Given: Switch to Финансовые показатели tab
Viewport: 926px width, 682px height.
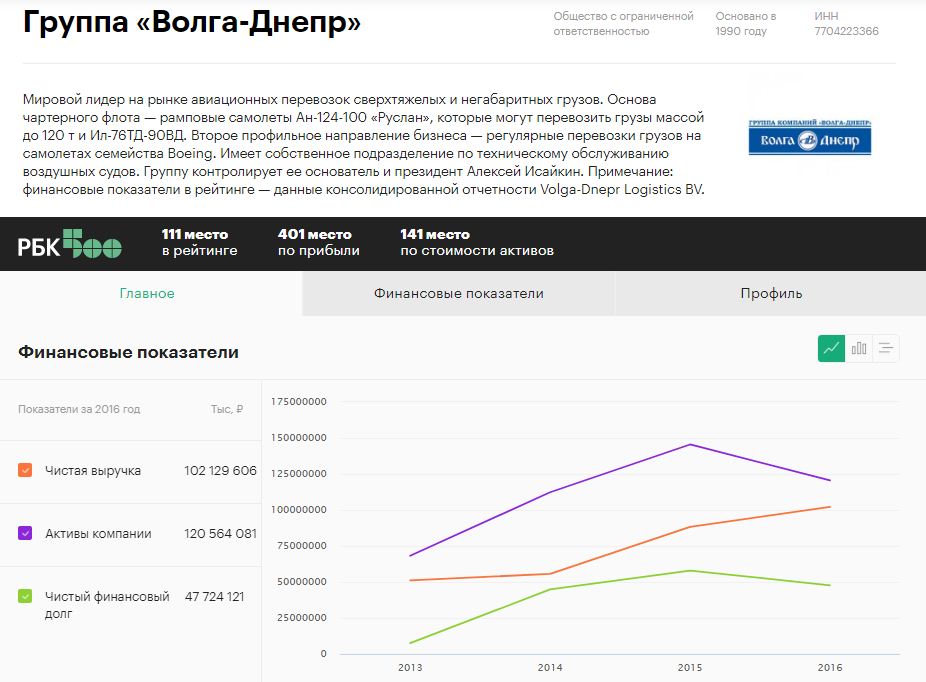Looking at the screenshot, I should tap(458, 293).
